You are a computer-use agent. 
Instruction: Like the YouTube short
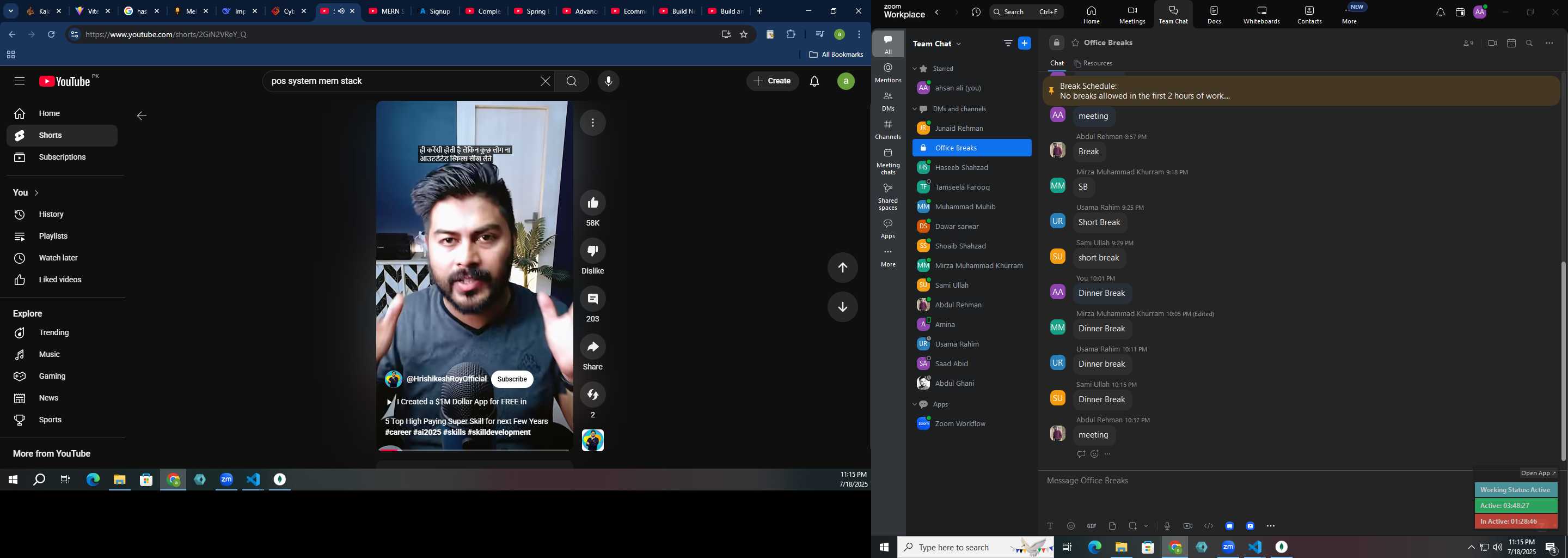coord(592,203)
